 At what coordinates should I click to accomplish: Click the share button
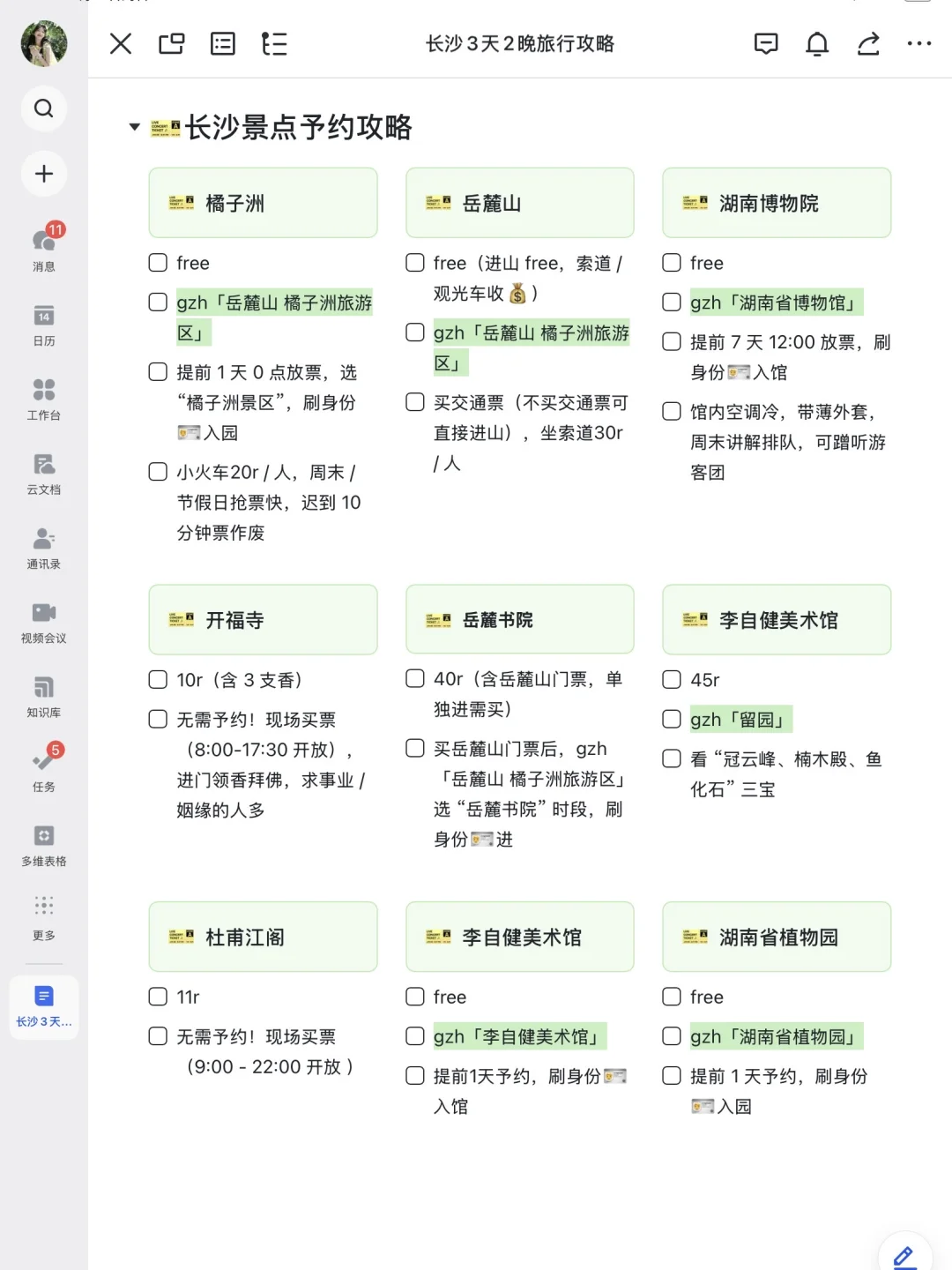pyautogui.click(x=868, y=43)
